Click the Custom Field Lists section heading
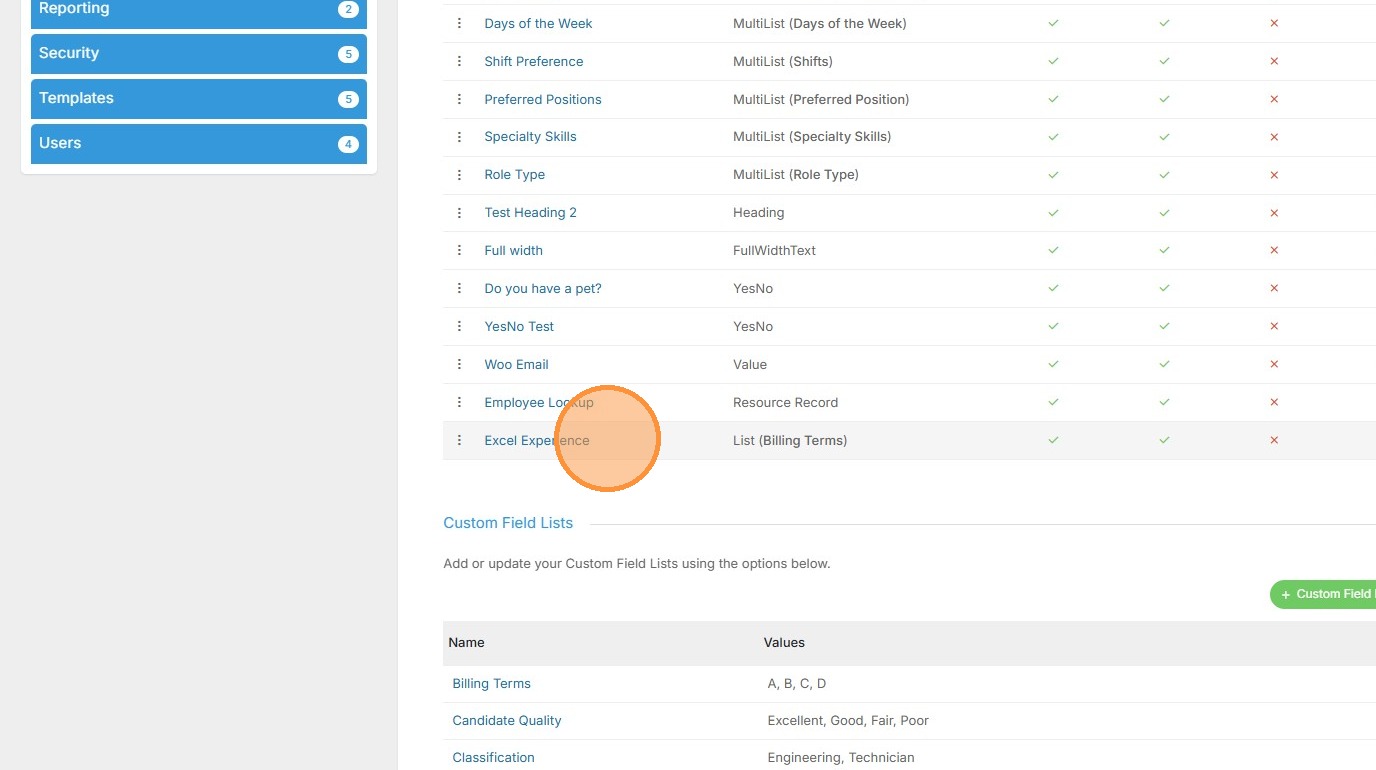Screen dimensions: 1376x770 [x=508, y=523]
